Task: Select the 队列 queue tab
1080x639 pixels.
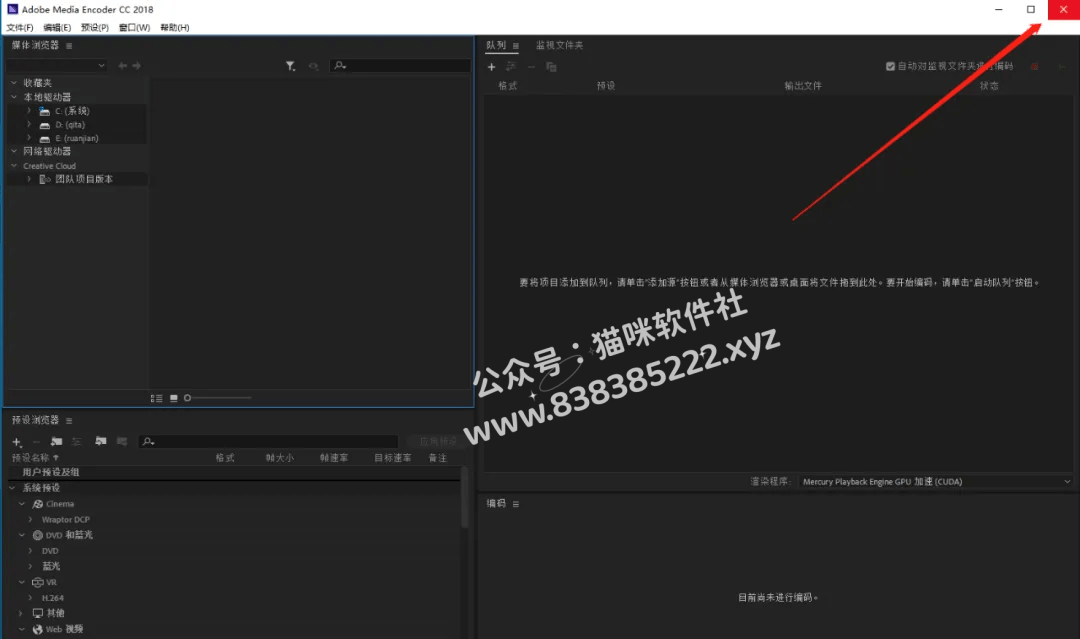Action: coord(496,45)
